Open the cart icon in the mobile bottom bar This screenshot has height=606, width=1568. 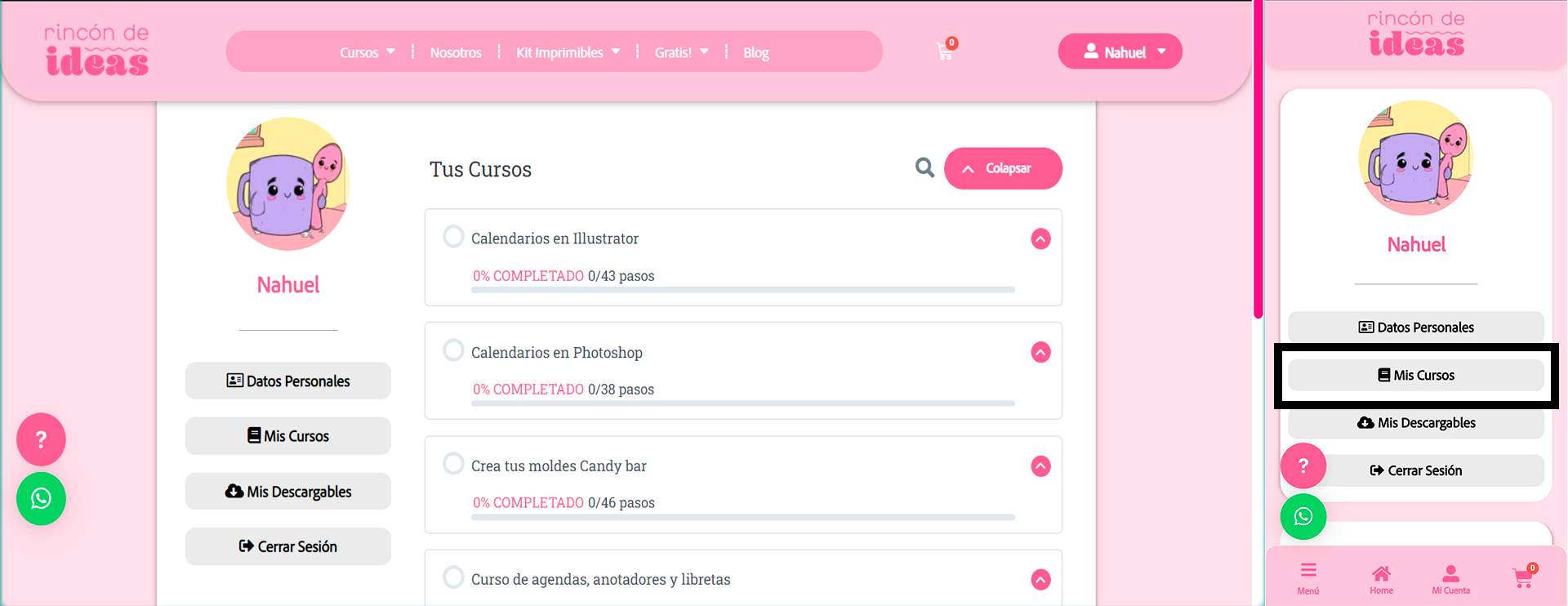point(1523,577)
